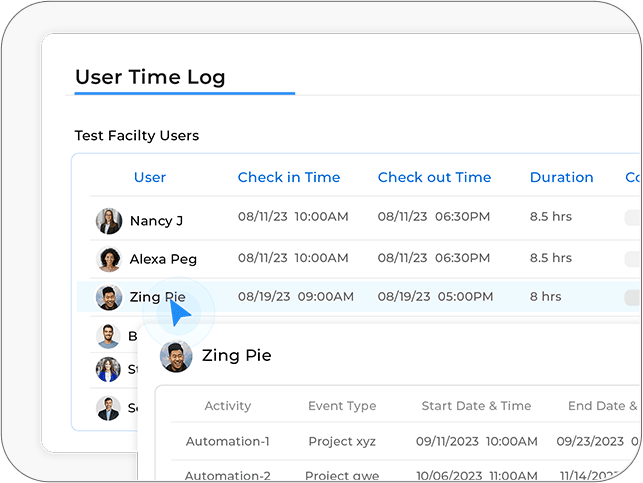Toggle the switch in Alexa Peg's row

[x=633, y=259]
